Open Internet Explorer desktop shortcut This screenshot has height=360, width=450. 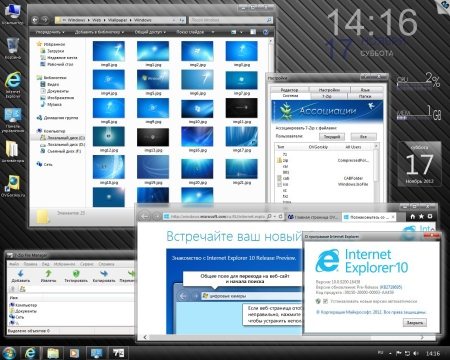coord(13,85)
